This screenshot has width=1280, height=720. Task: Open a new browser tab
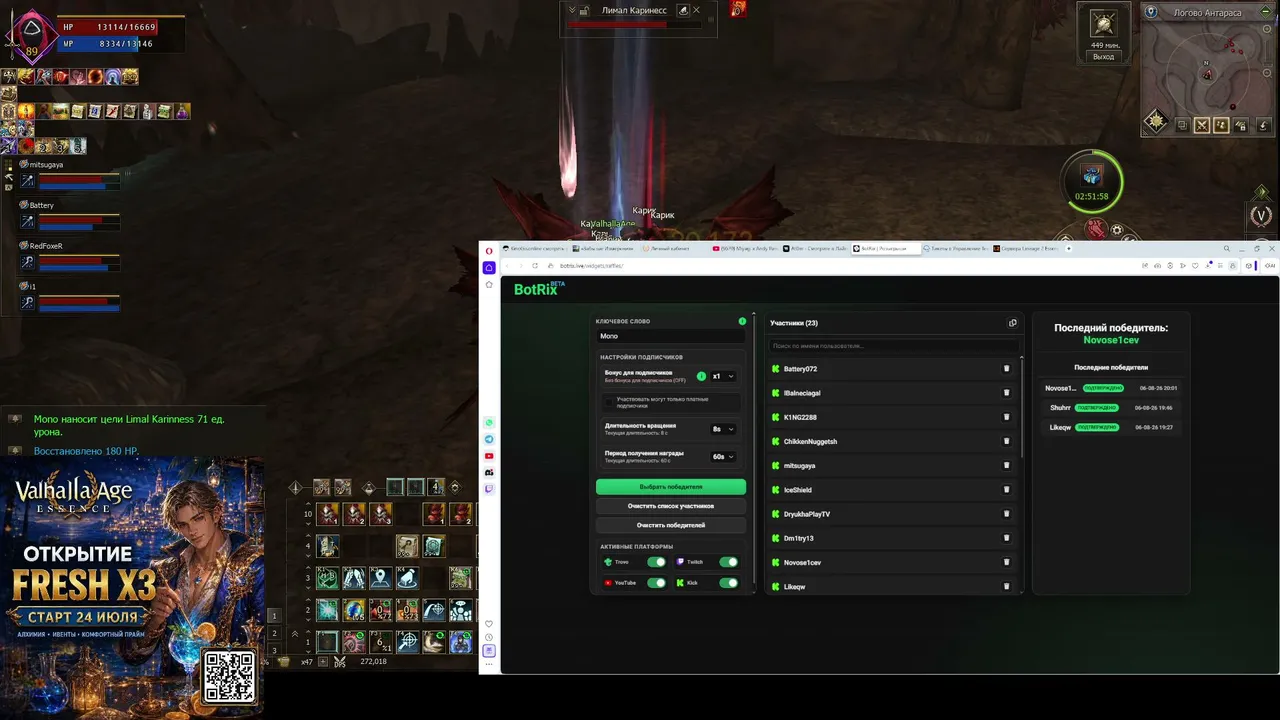pyautogui.click(x=1067, y=248)
